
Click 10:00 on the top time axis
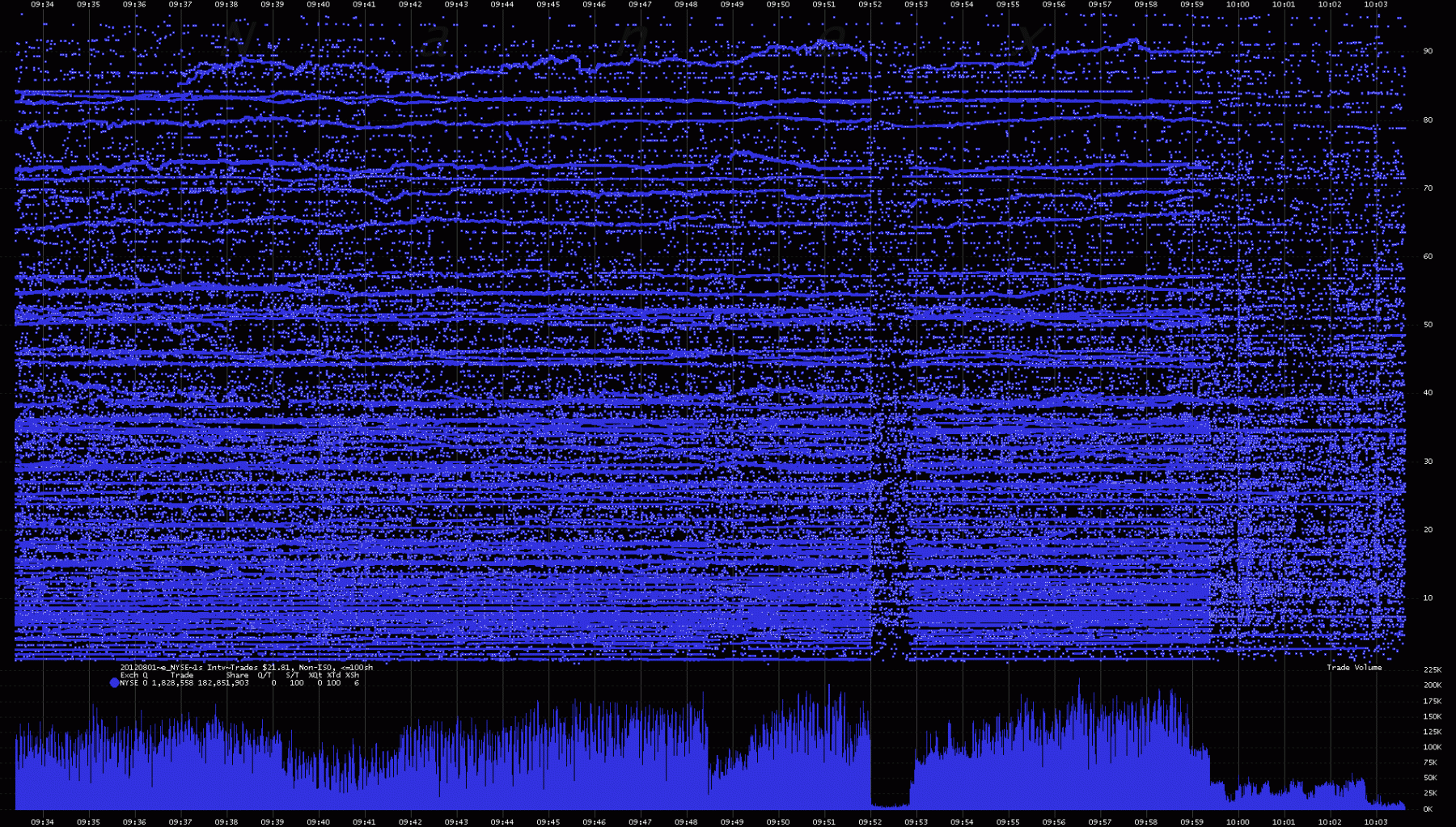(1238, 5)
